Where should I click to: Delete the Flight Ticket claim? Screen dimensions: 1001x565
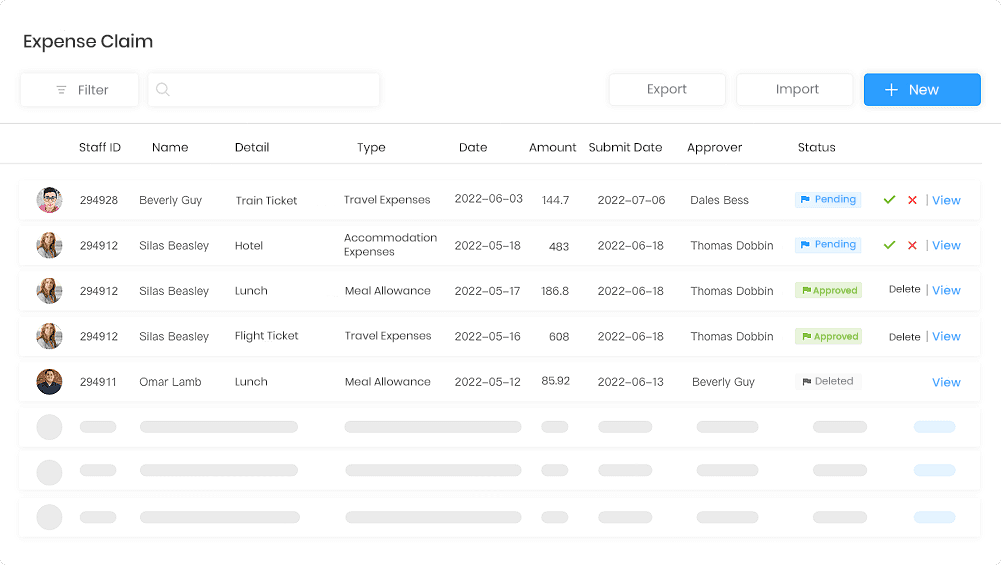pyautogui.click(x=904, y=337)
